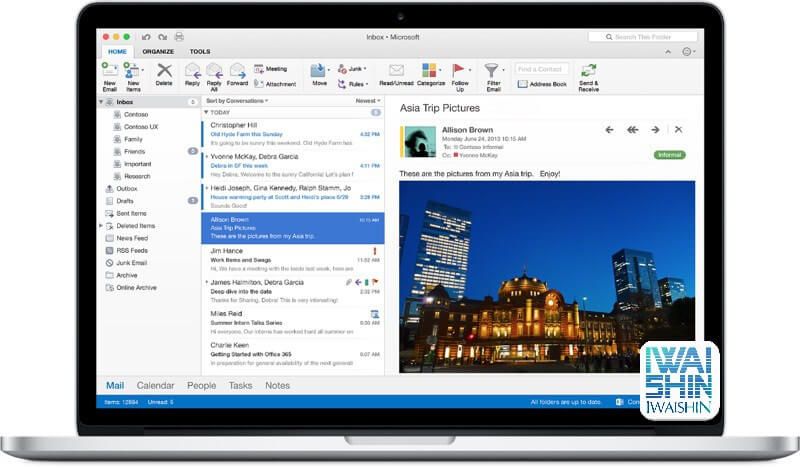Click the Attachment ribbon button
This screenshot has height=468, width=800.
pos(275,84)
